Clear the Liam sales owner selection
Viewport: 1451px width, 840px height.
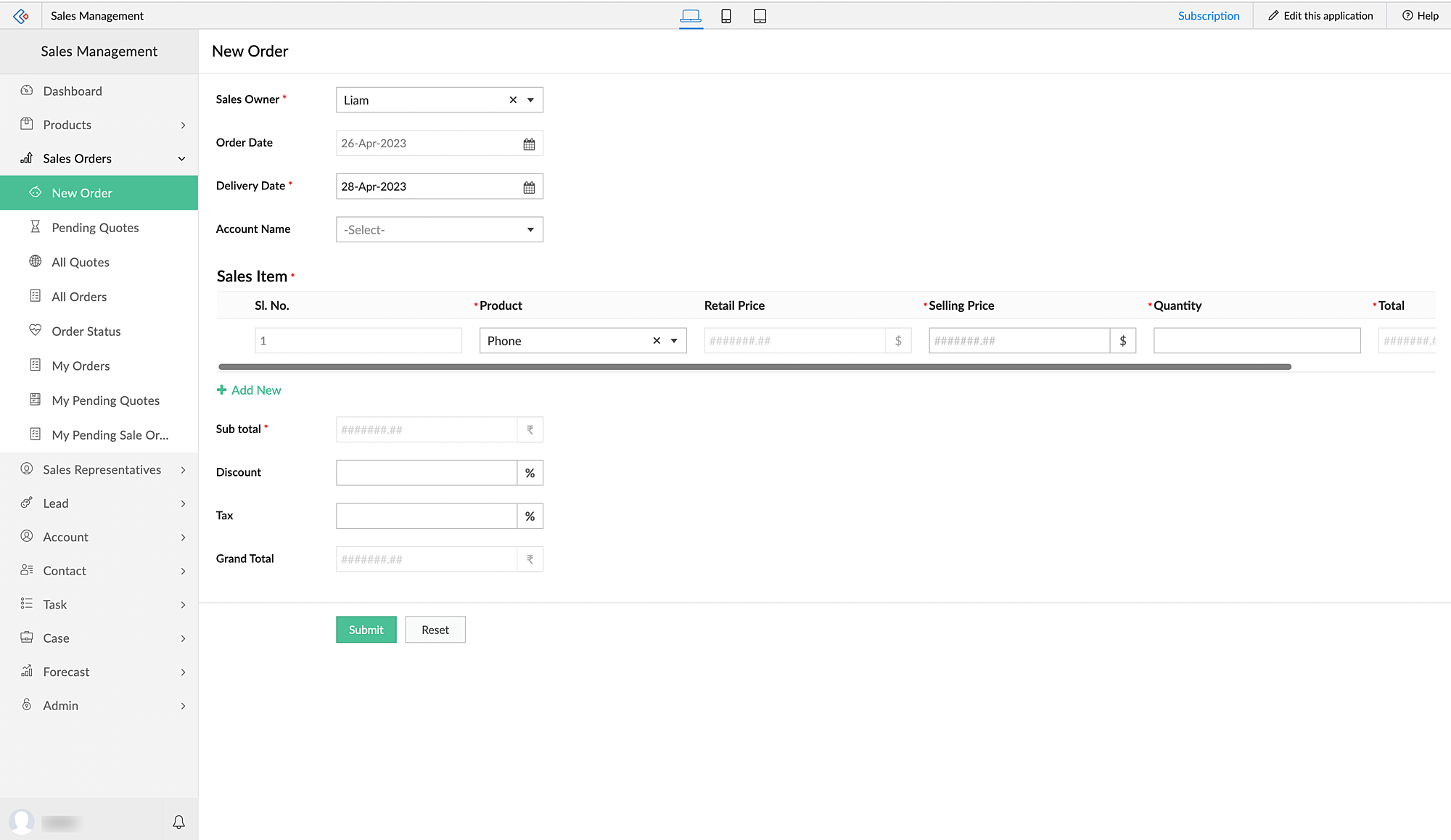click(x=513, y=100)
